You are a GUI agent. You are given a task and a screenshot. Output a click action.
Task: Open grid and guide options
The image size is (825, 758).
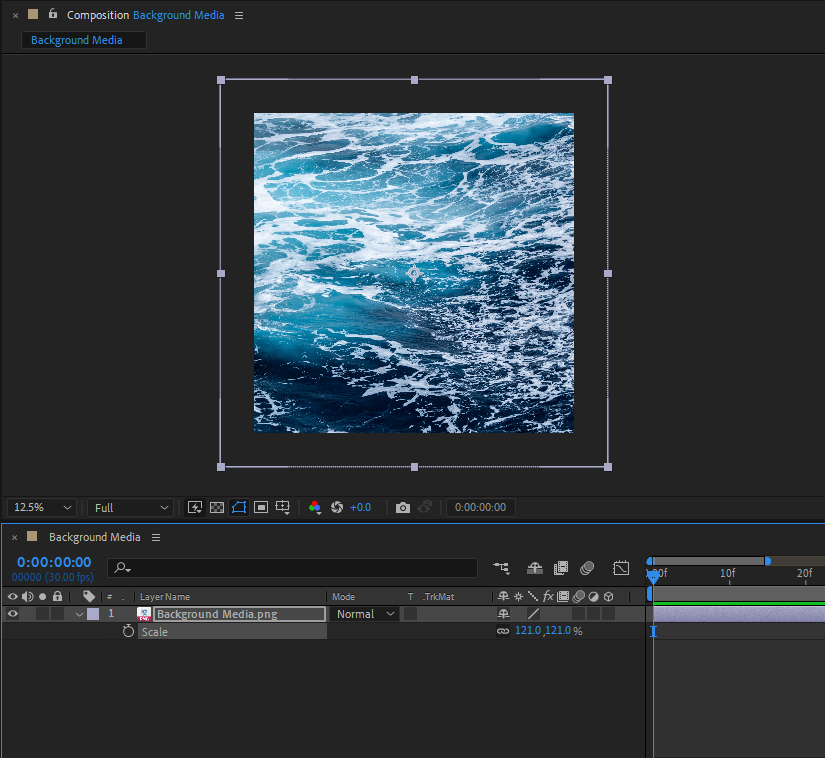283,507
